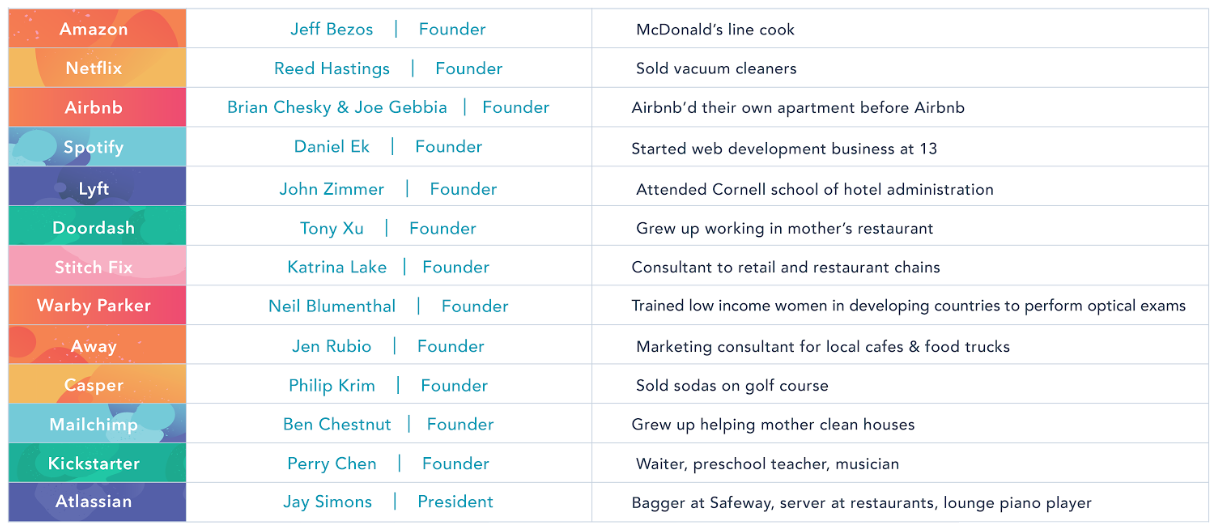Click the Amazon company label
The image size is (1216, 530).
(x=94, y=29)
